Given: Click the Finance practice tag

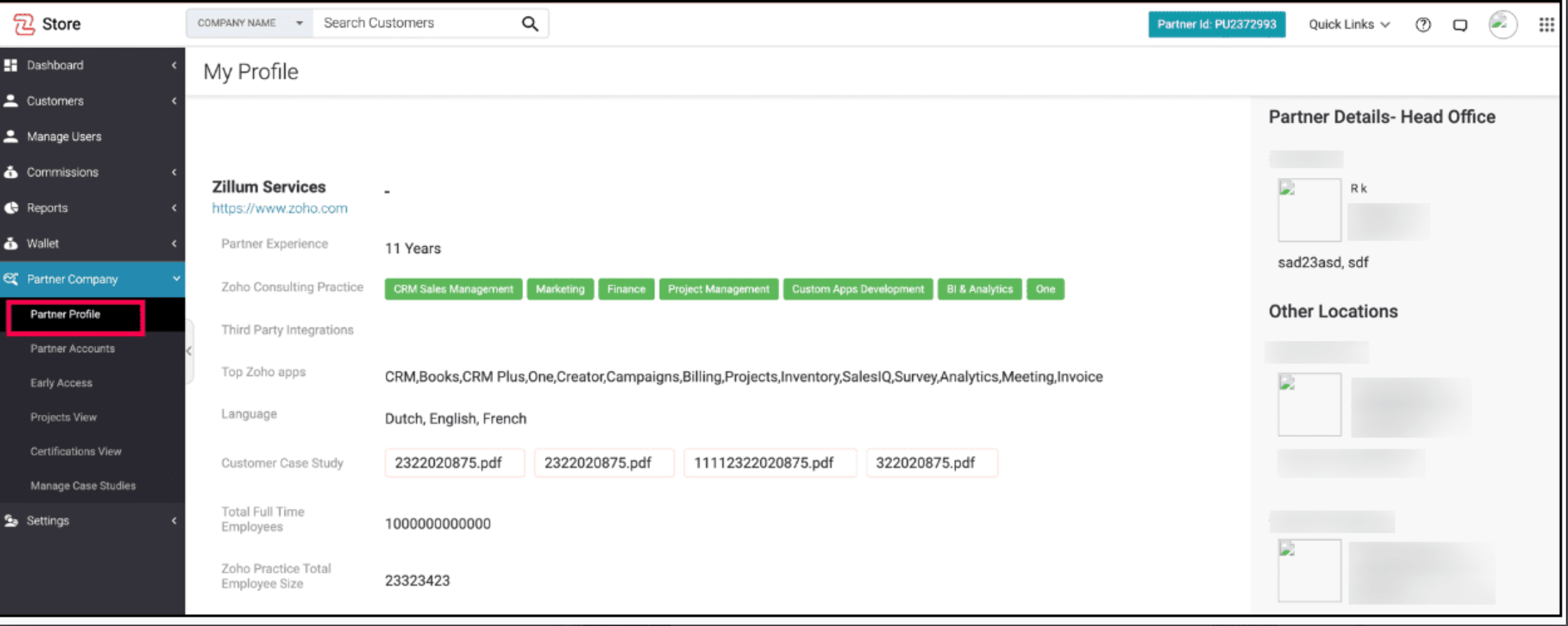Looking at the screenshot, I should (x=626, y=289).
